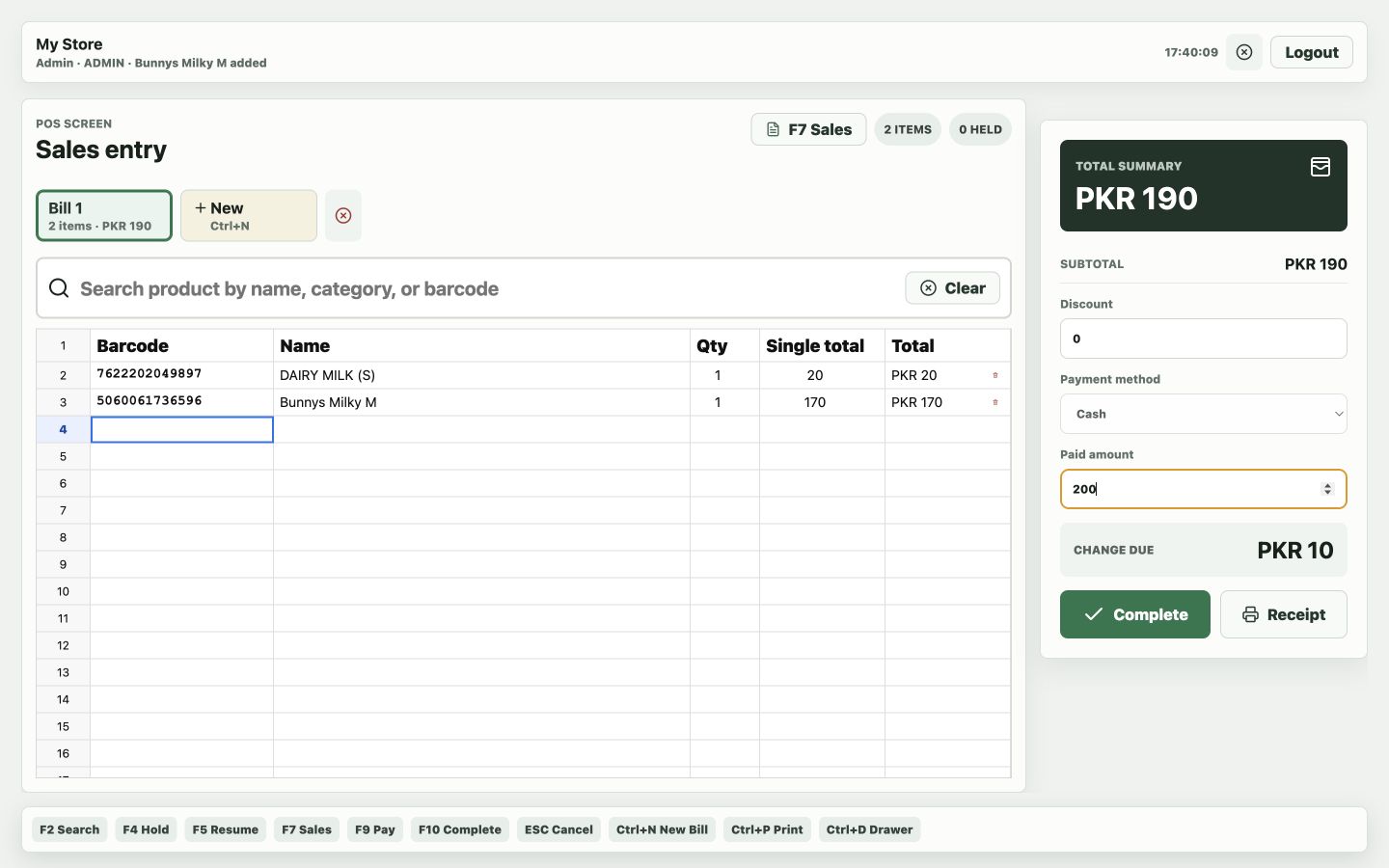The width and height of the screenshot is (1389, 868).
Task: Clear the product search box
Action: click(952, 288)
